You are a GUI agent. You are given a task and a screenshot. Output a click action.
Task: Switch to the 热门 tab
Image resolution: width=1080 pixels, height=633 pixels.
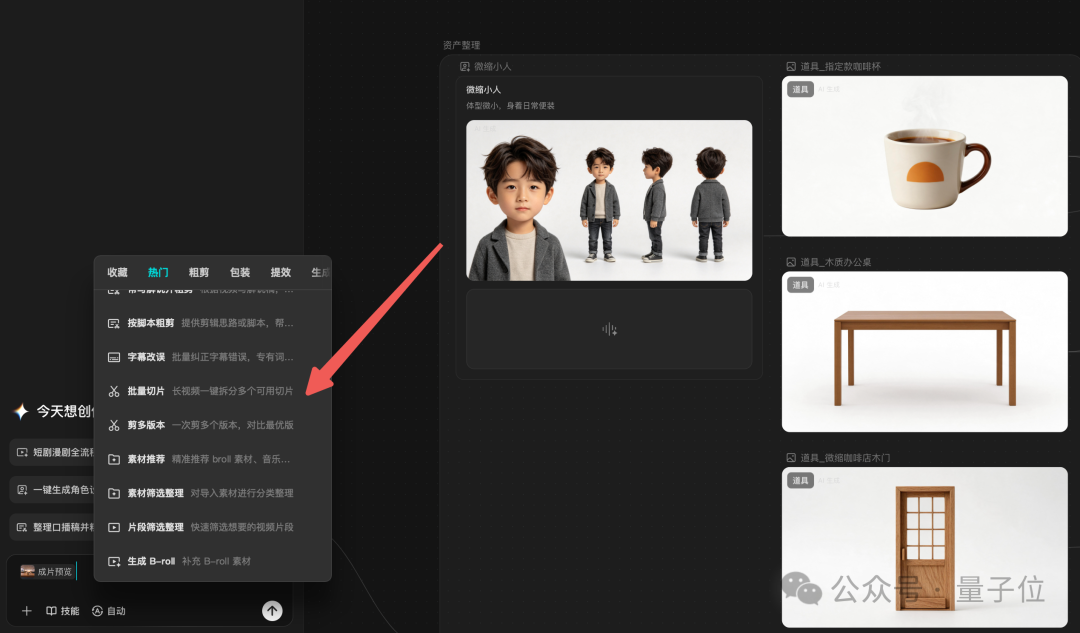pyautogui.click(x=158, y=272)
